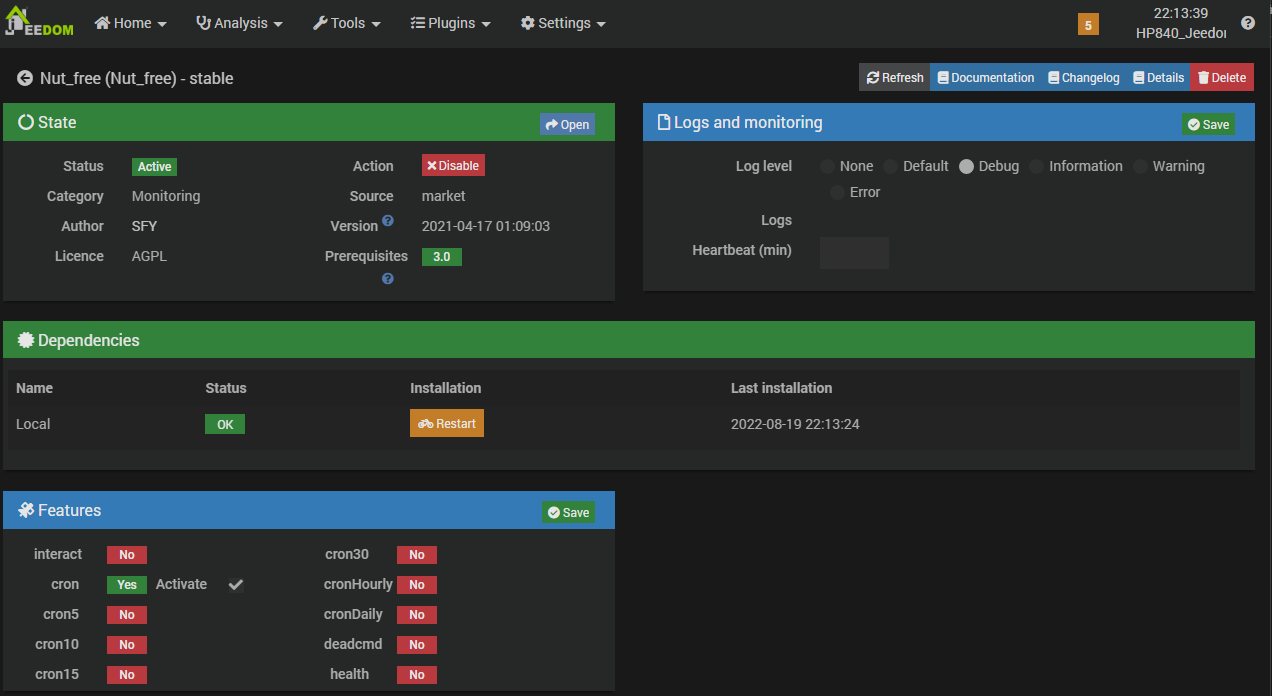This screenshot has height=696, width=1272.
Task: Select the None log level
Action: click(x=827, y=166)
